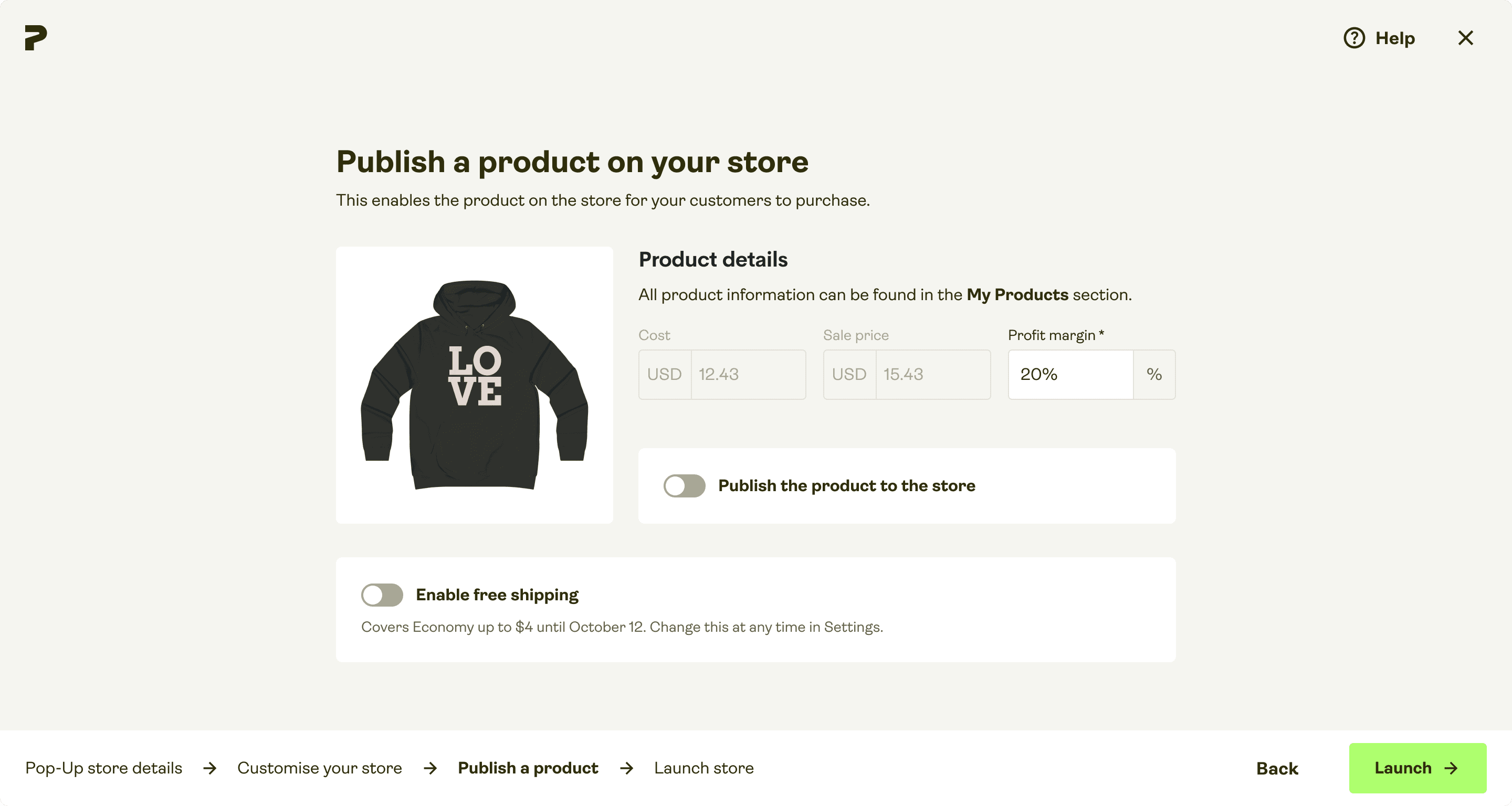
Task: Click the Help question mark icon
Action: coord(1354,38)
